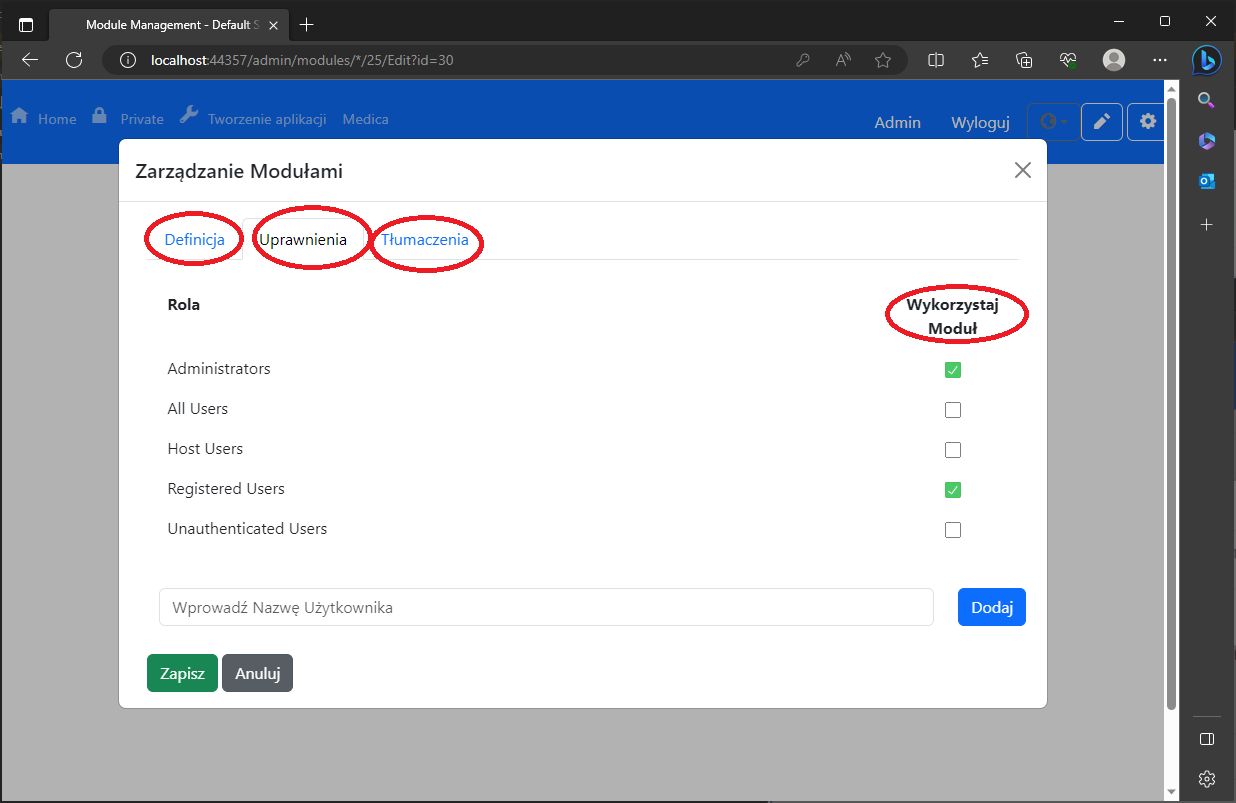Viewport: 1236px width, 803px height.
Task: Click the pencil edit mode icon
Action: pyautogui.click(x=1101, y=121)
